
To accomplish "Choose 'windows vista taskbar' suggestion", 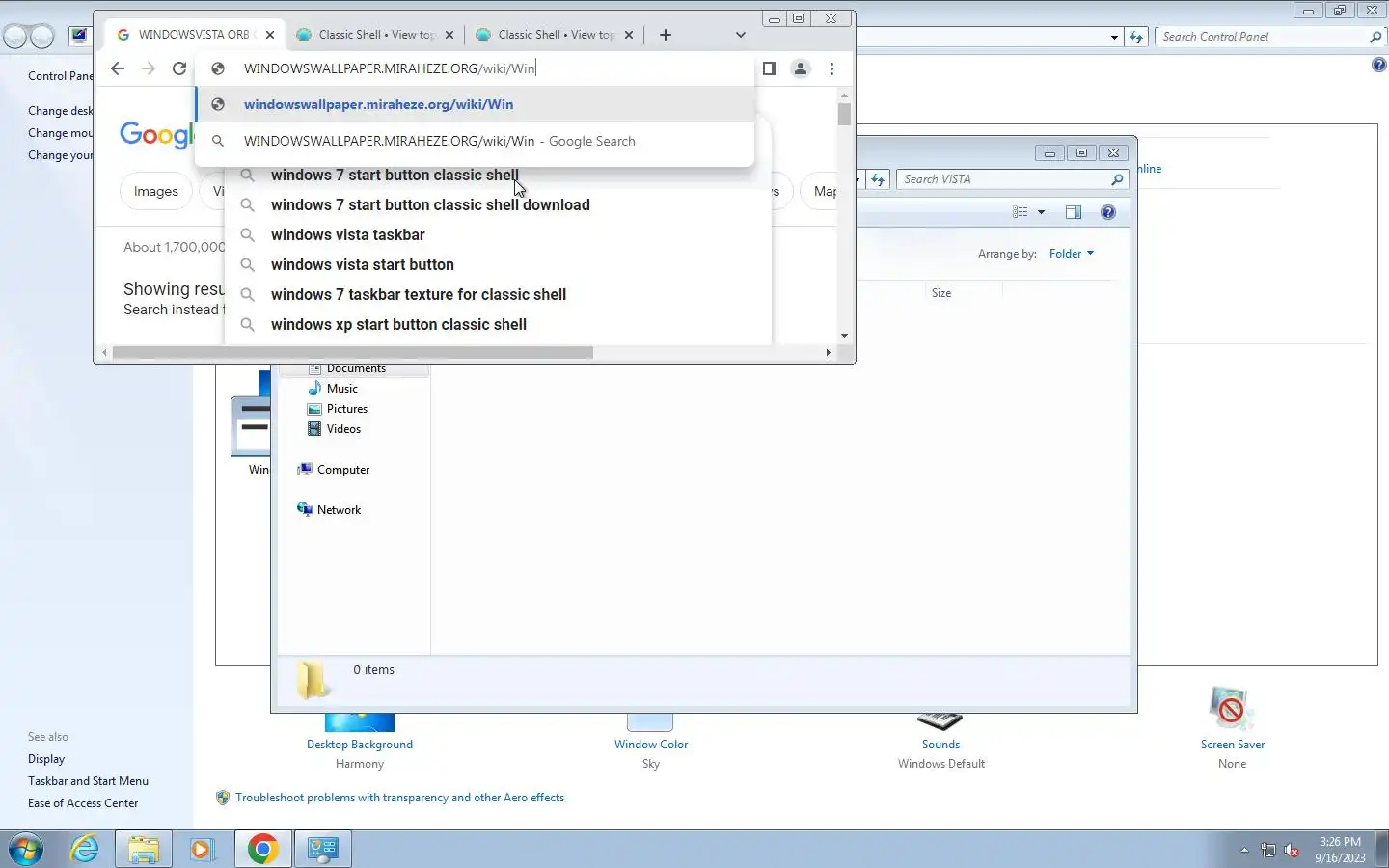I will (x=347, y=234).
